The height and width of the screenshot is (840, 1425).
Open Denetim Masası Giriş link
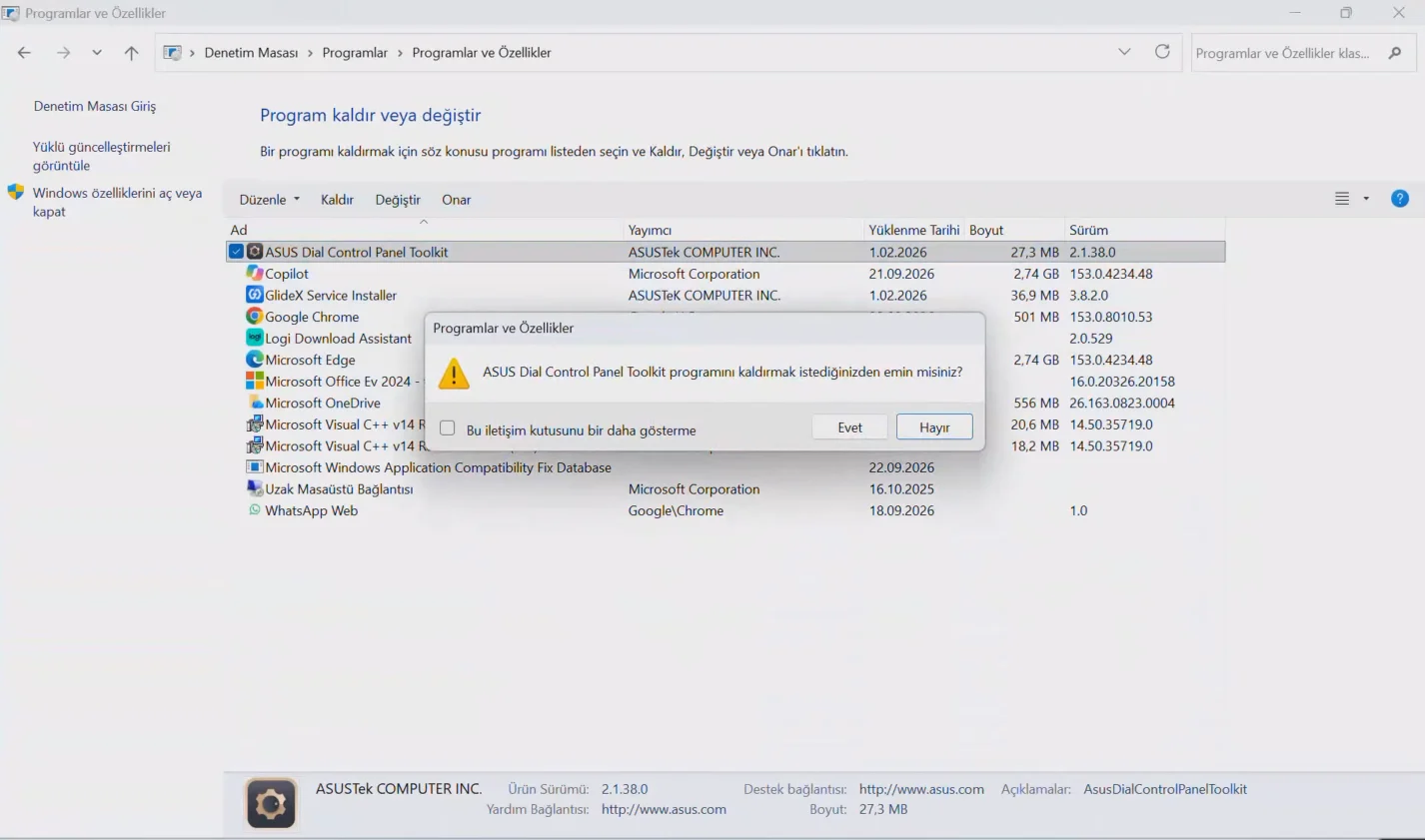click(x=95, y=106)
